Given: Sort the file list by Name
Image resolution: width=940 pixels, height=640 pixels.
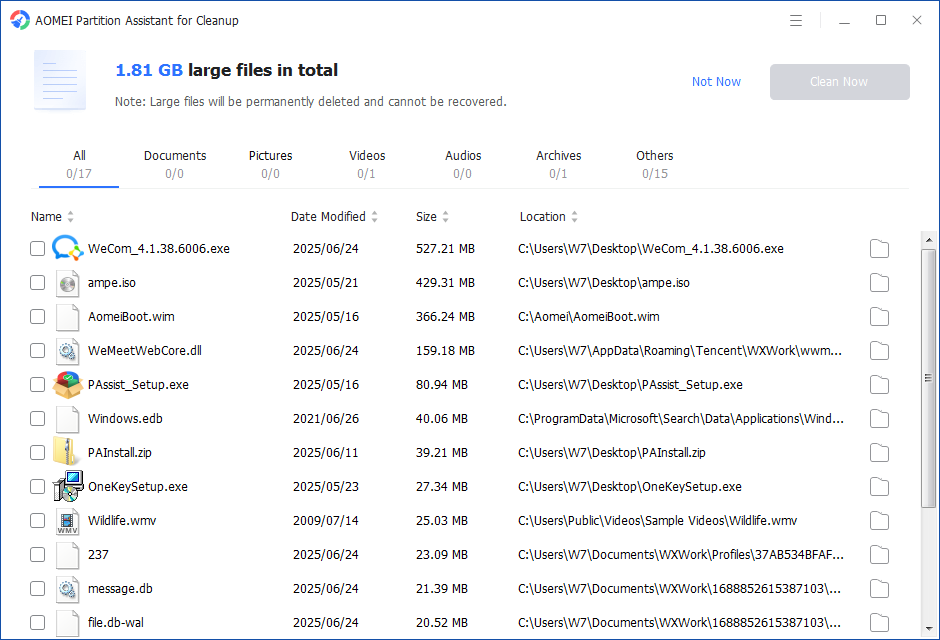Looking at the screenshot, I should click(52, 216).
